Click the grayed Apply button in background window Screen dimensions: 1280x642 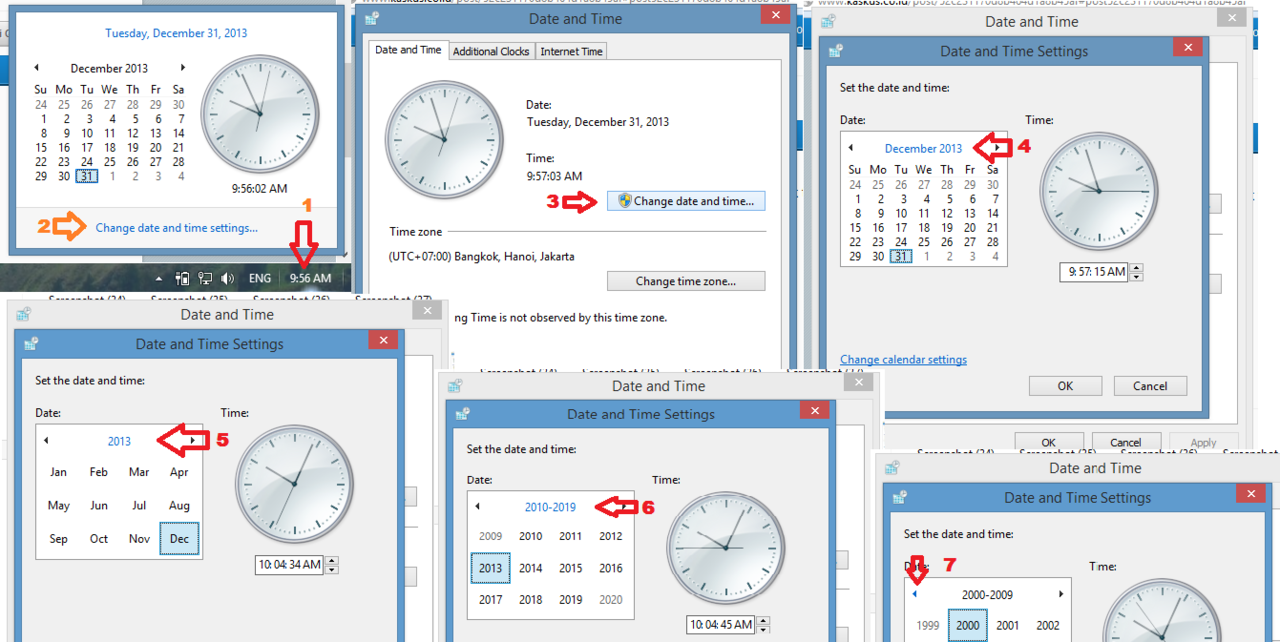1203,443
